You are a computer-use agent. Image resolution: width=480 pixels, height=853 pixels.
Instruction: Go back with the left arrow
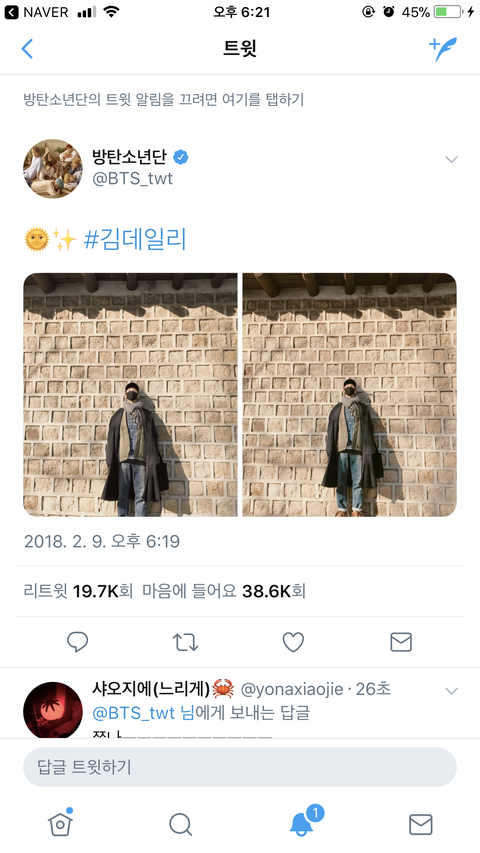pyautogui.click(x=27, y=48)
